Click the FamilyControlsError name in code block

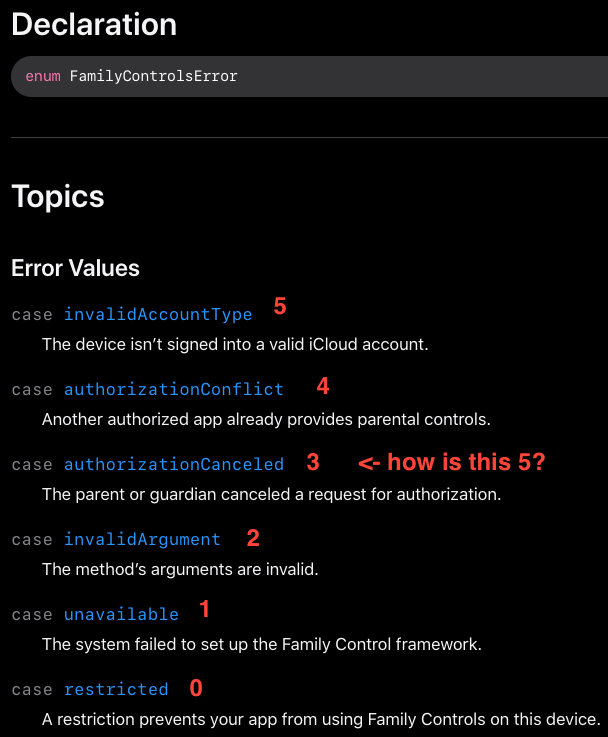153,76
